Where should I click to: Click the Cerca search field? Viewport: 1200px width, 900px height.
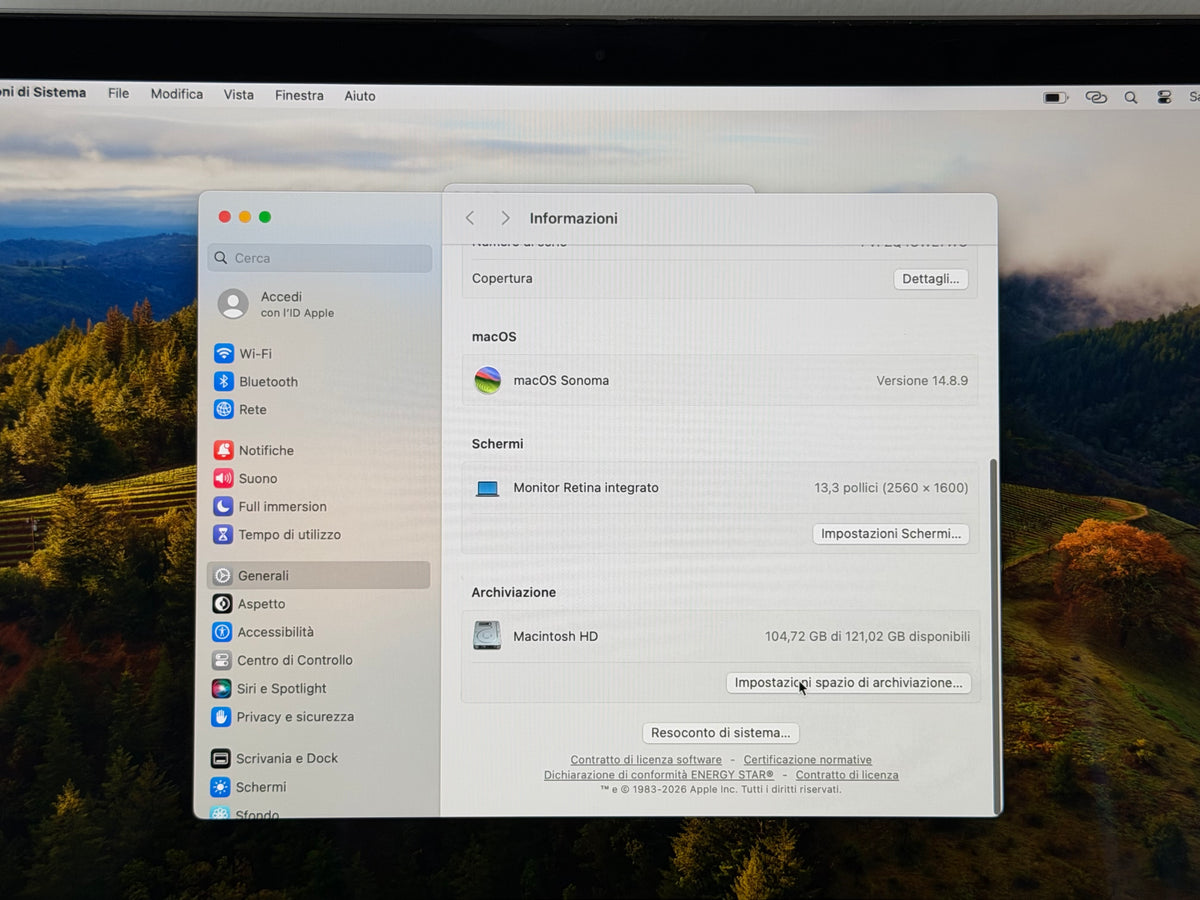[x=320, y=258]
